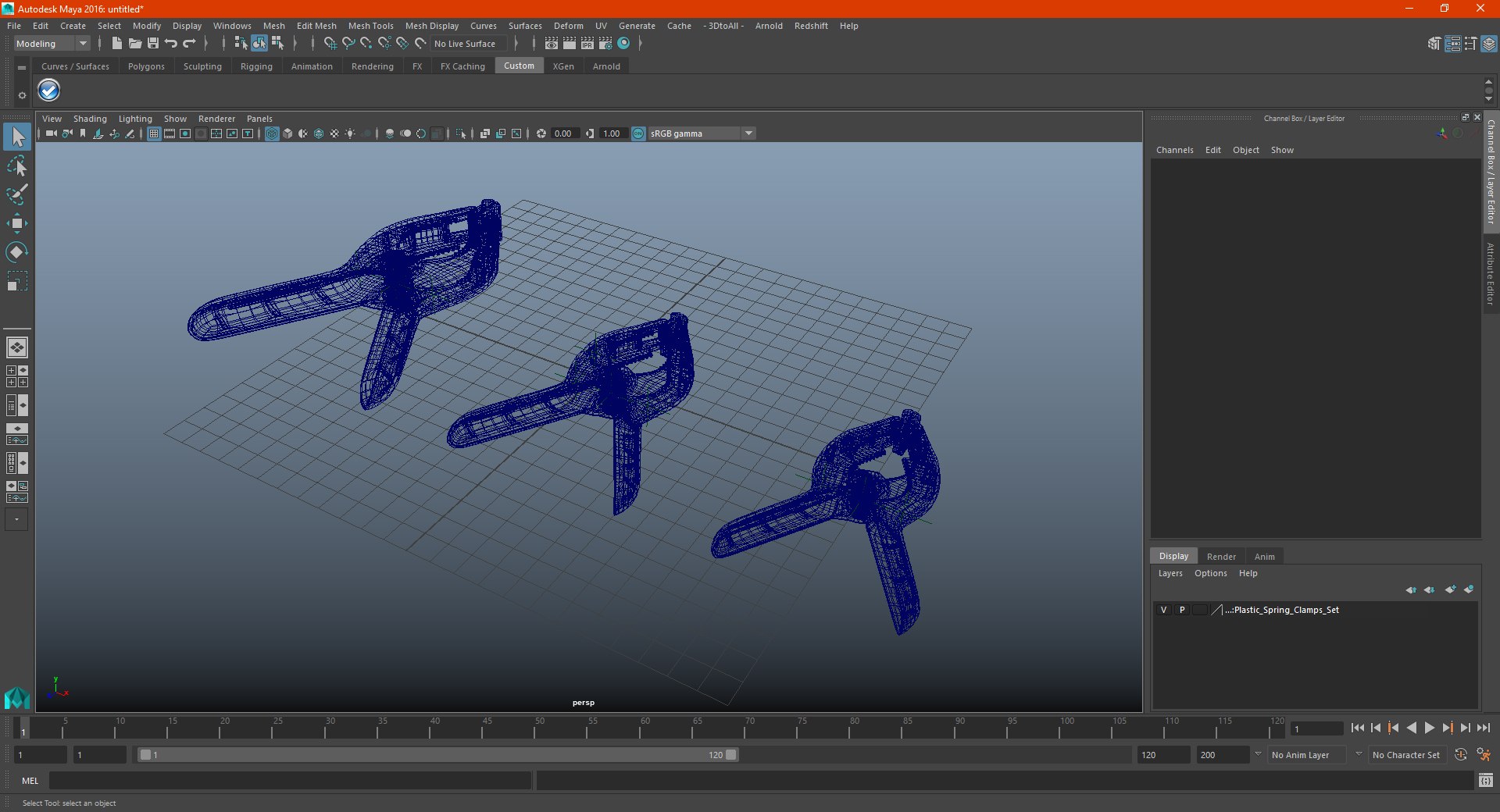
Task: Switch to the Render layer tab
Action: (1220, 557)
